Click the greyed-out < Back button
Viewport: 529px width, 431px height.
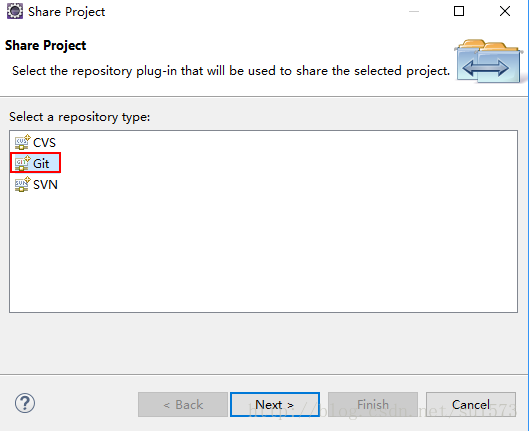tap(183, 404)
